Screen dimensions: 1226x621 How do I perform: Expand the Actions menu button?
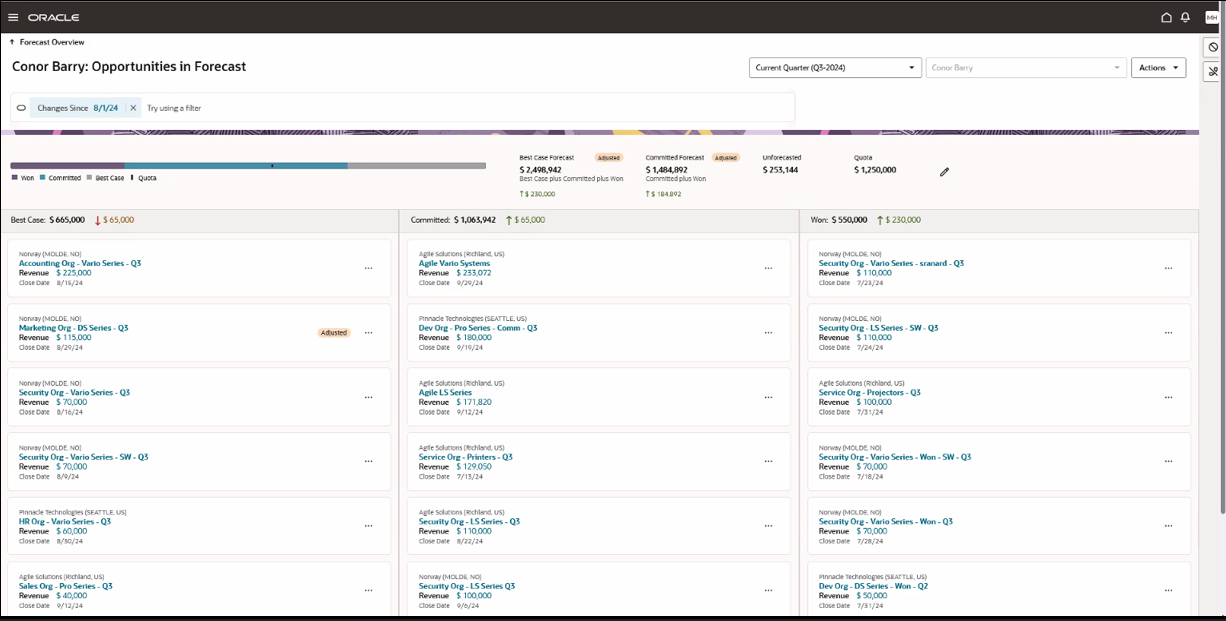(1158, 68)
